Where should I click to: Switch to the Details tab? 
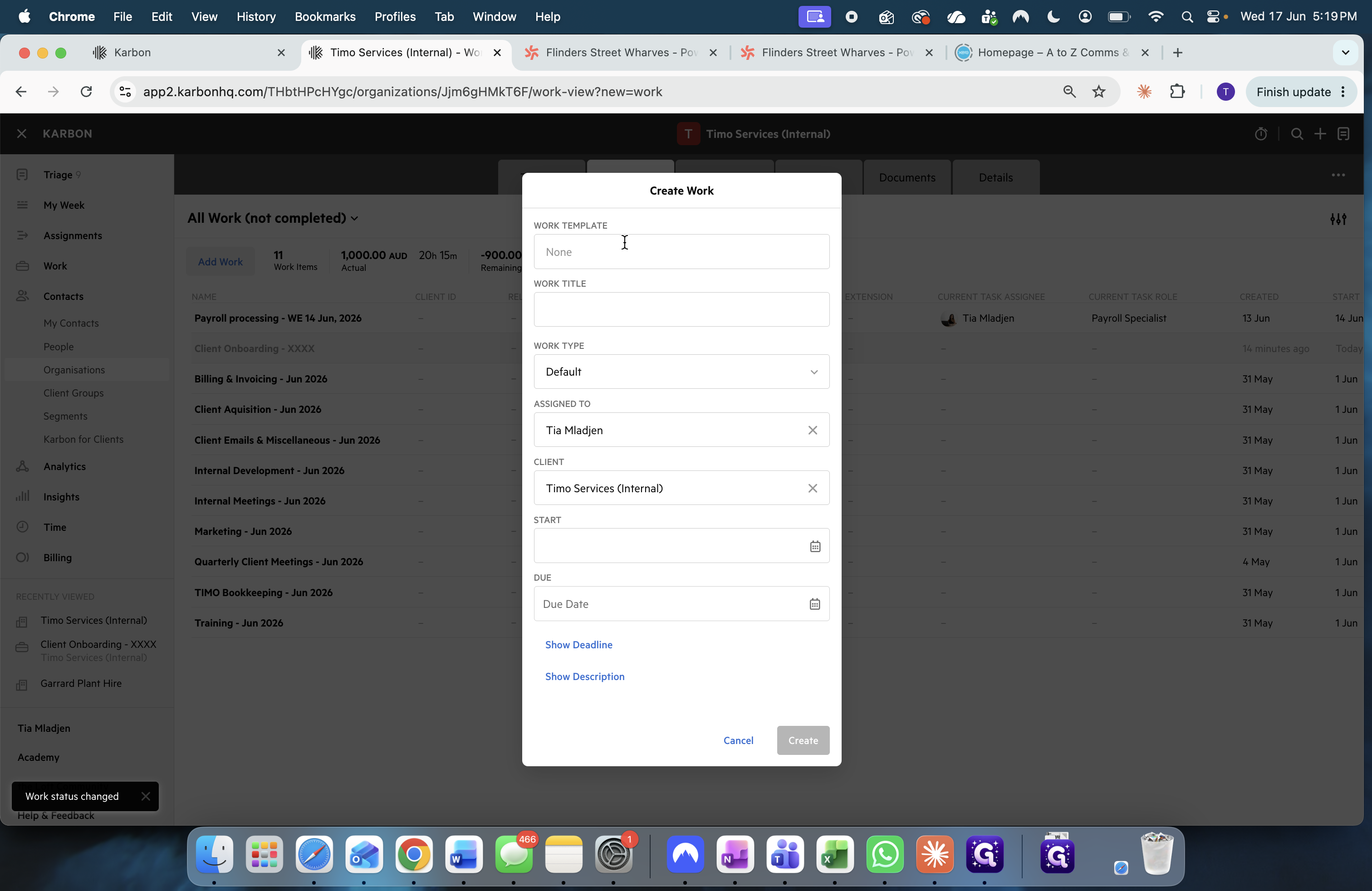click(x=995, y=177)
